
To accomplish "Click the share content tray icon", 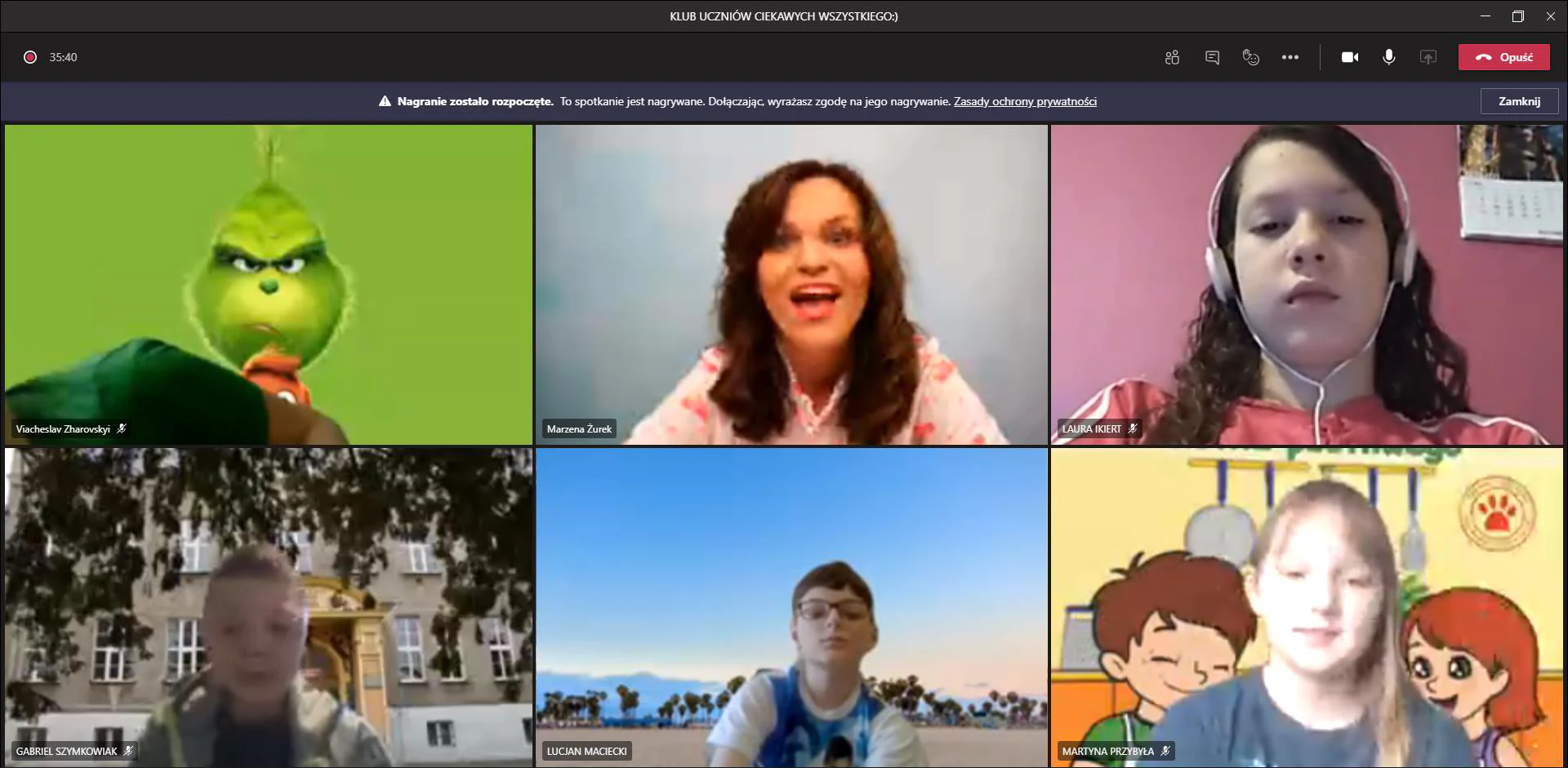I will [1428, 57].
